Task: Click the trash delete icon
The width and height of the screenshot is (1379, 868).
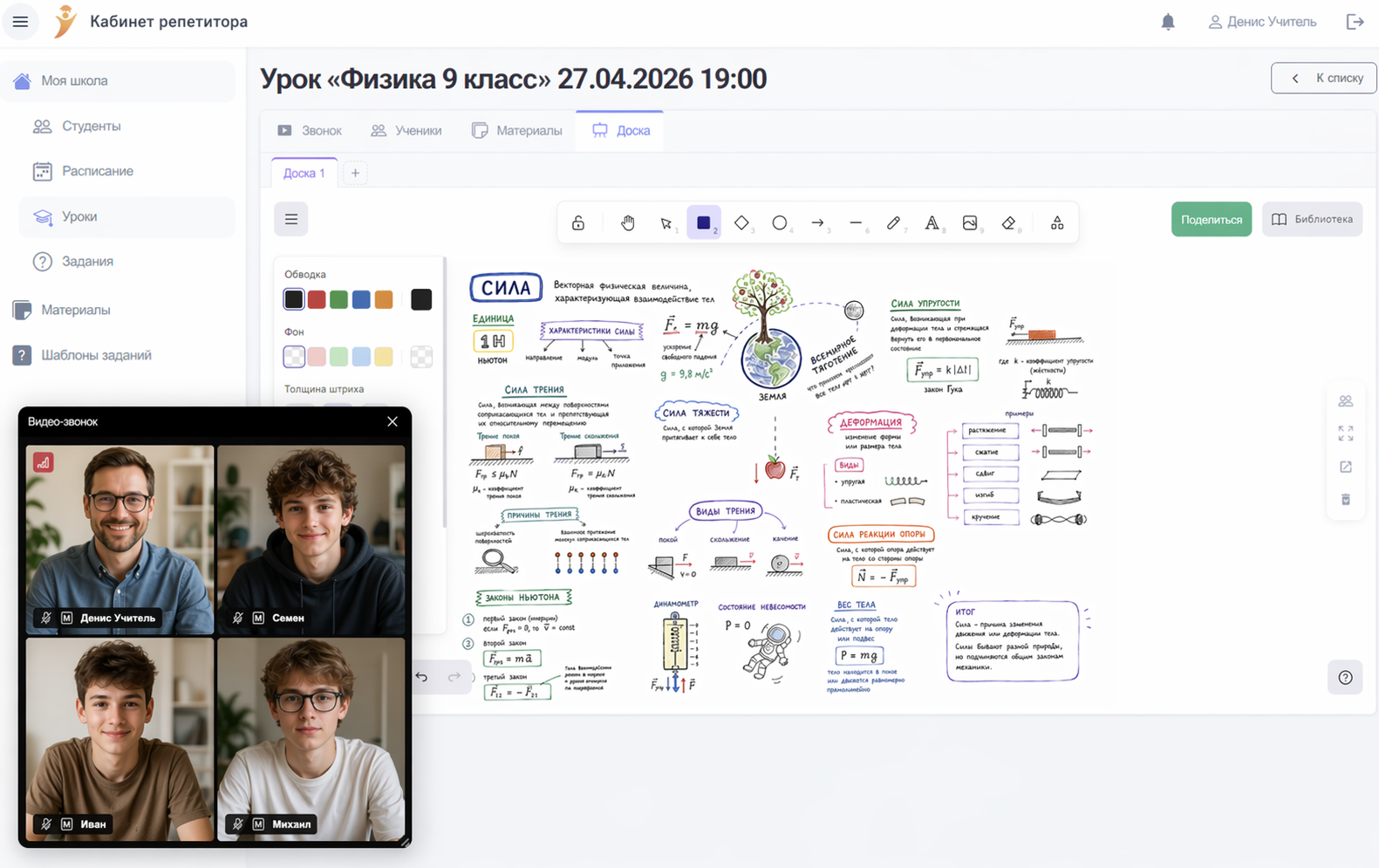Action: pyautogui.click(x=1346, y=500)
